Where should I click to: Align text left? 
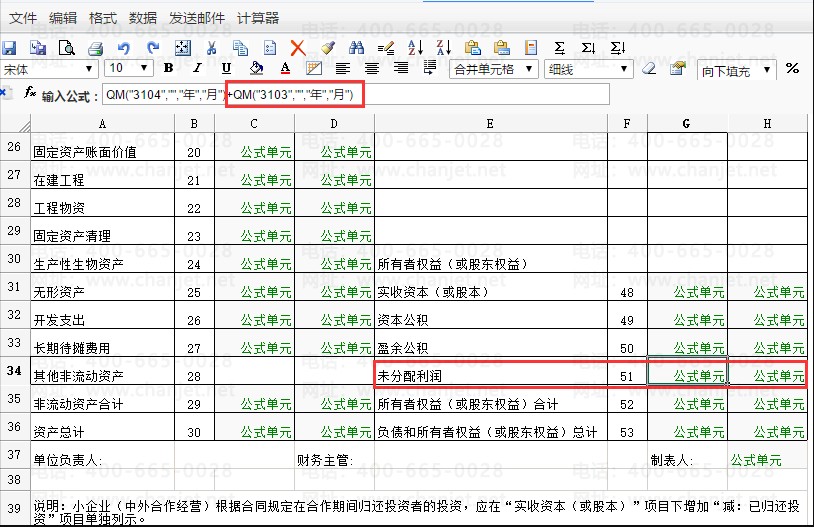pos(342,68)
